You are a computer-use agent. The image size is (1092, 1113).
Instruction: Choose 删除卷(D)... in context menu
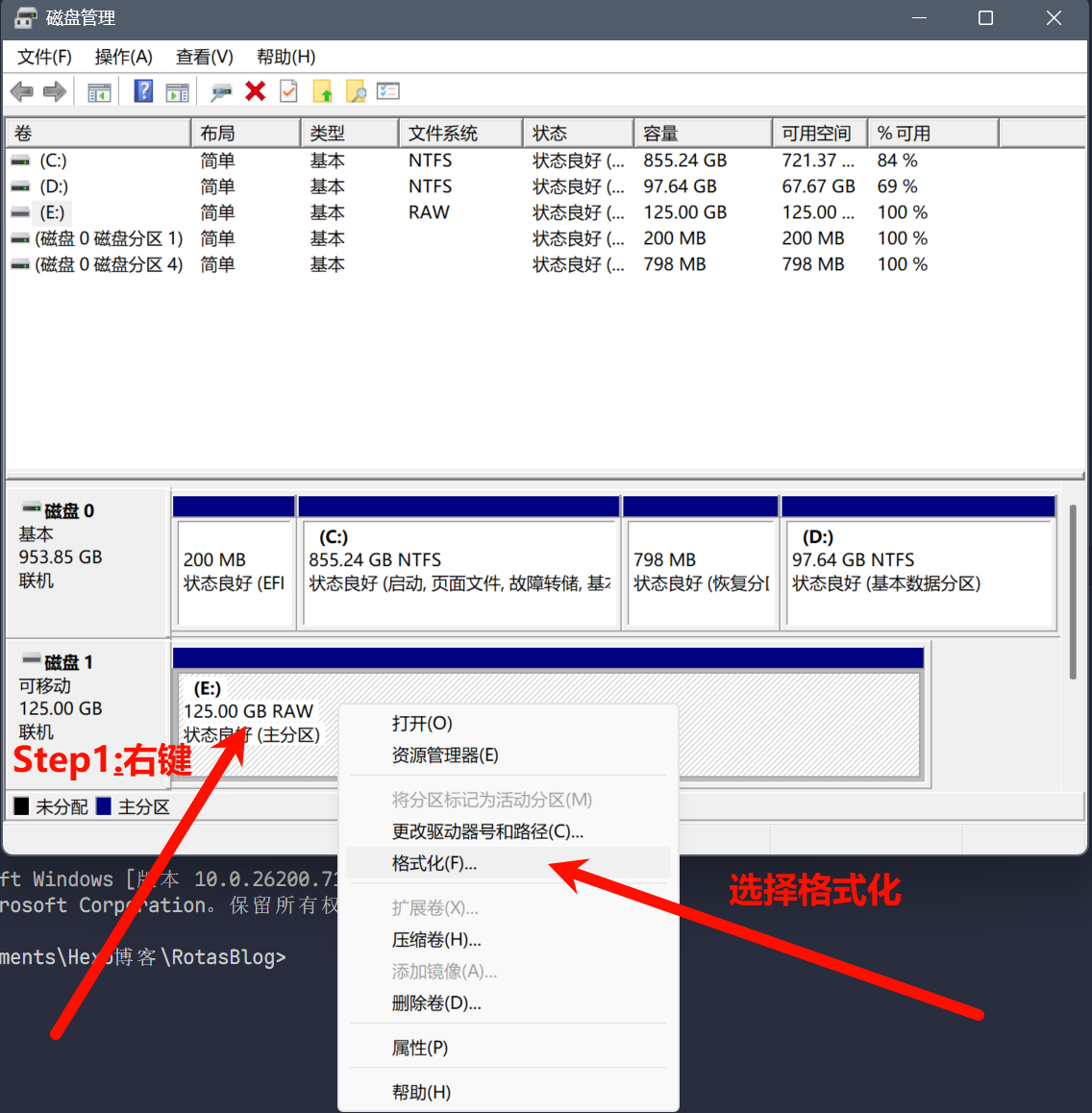[436, 1003]
